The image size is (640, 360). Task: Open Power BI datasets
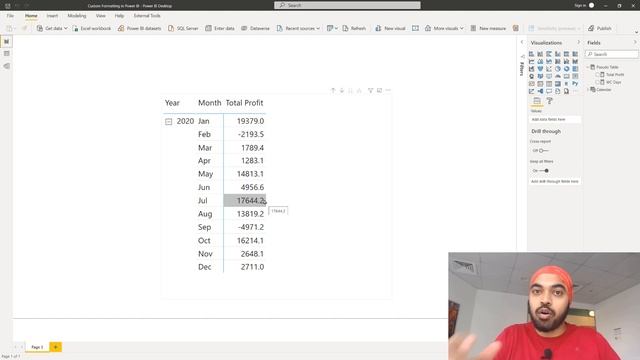(140, 28)
